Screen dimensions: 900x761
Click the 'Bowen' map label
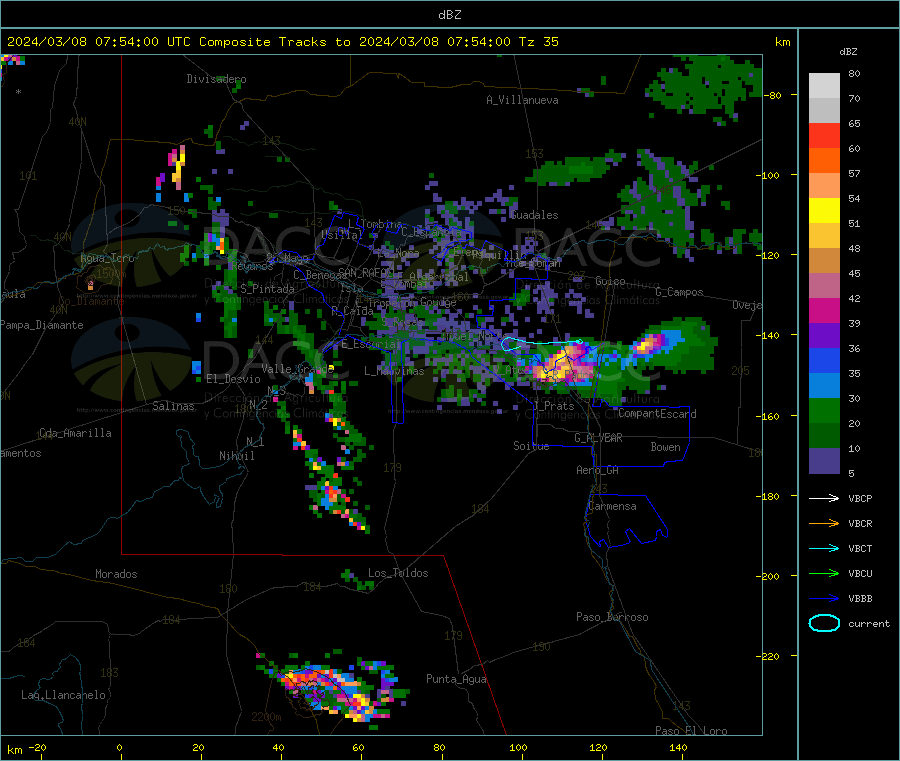pyautogui.click(x=665, y=447)
